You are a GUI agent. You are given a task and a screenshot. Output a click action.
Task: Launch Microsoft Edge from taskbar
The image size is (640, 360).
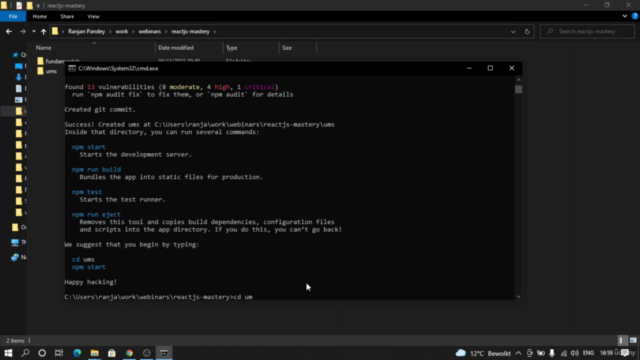click(77, 353)
